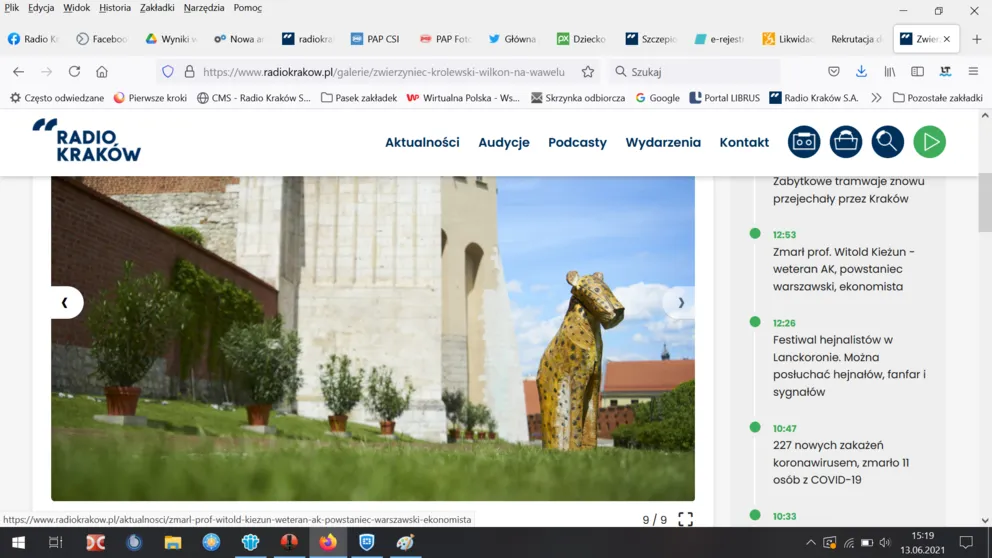Open the Widok menu

pos(77,8)
